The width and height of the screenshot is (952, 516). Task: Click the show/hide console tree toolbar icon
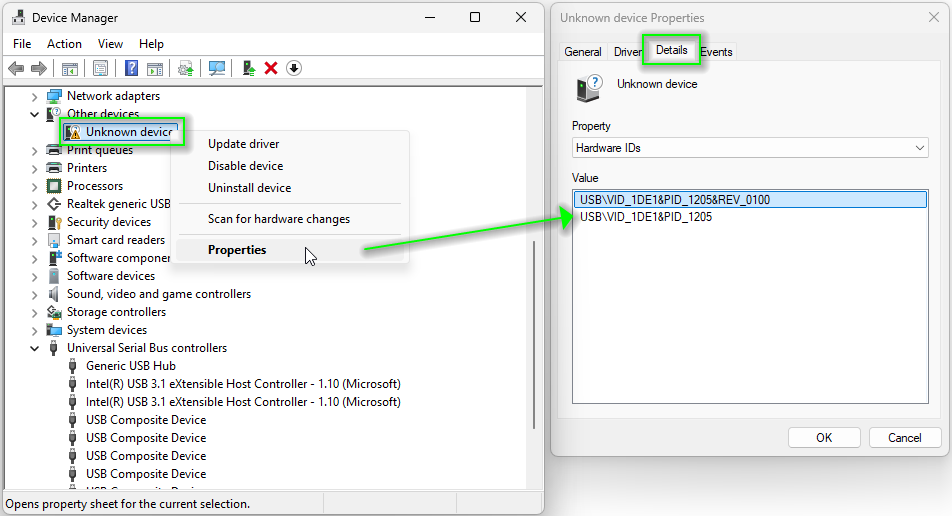coord(69,68)
